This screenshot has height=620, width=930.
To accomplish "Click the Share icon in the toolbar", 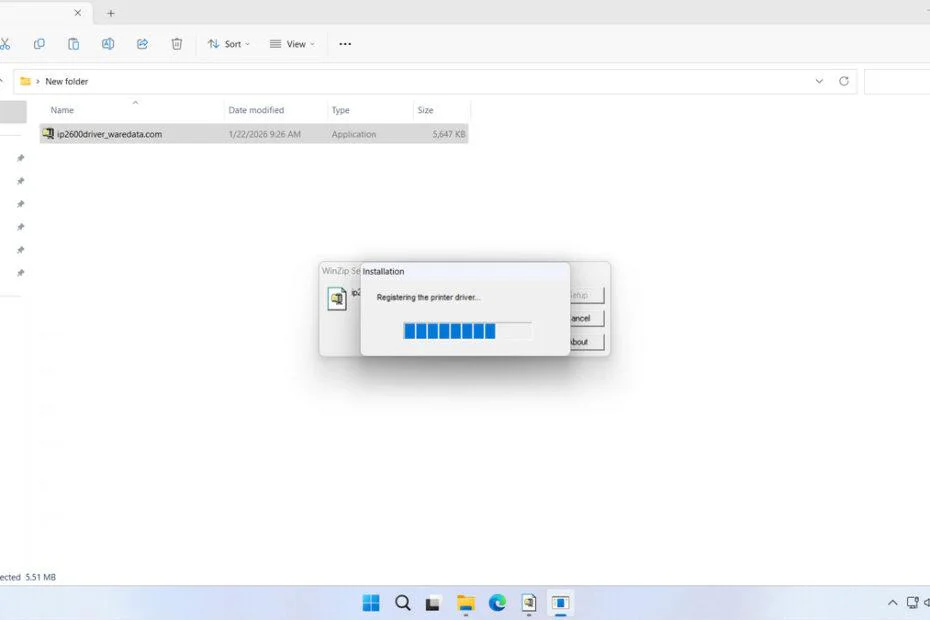I will tap(142, 44).
